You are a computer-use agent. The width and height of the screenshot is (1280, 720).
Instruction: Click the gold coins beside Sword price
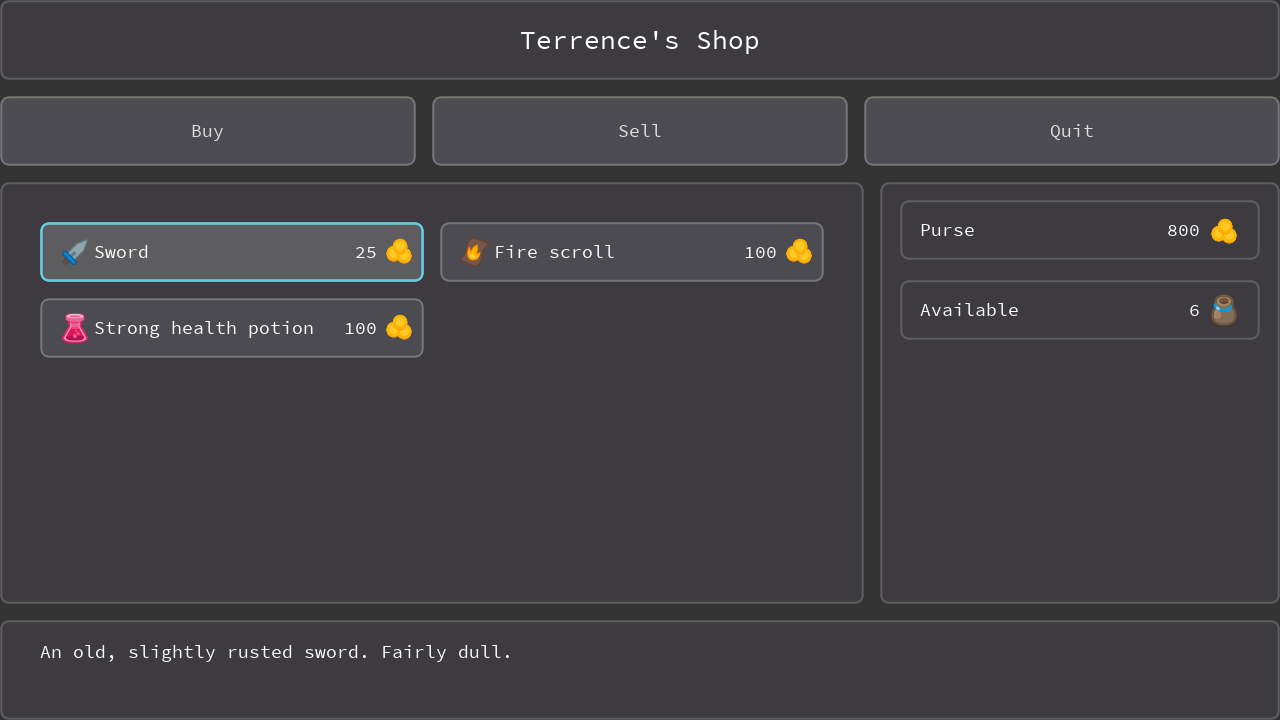(x=399, y=252)
